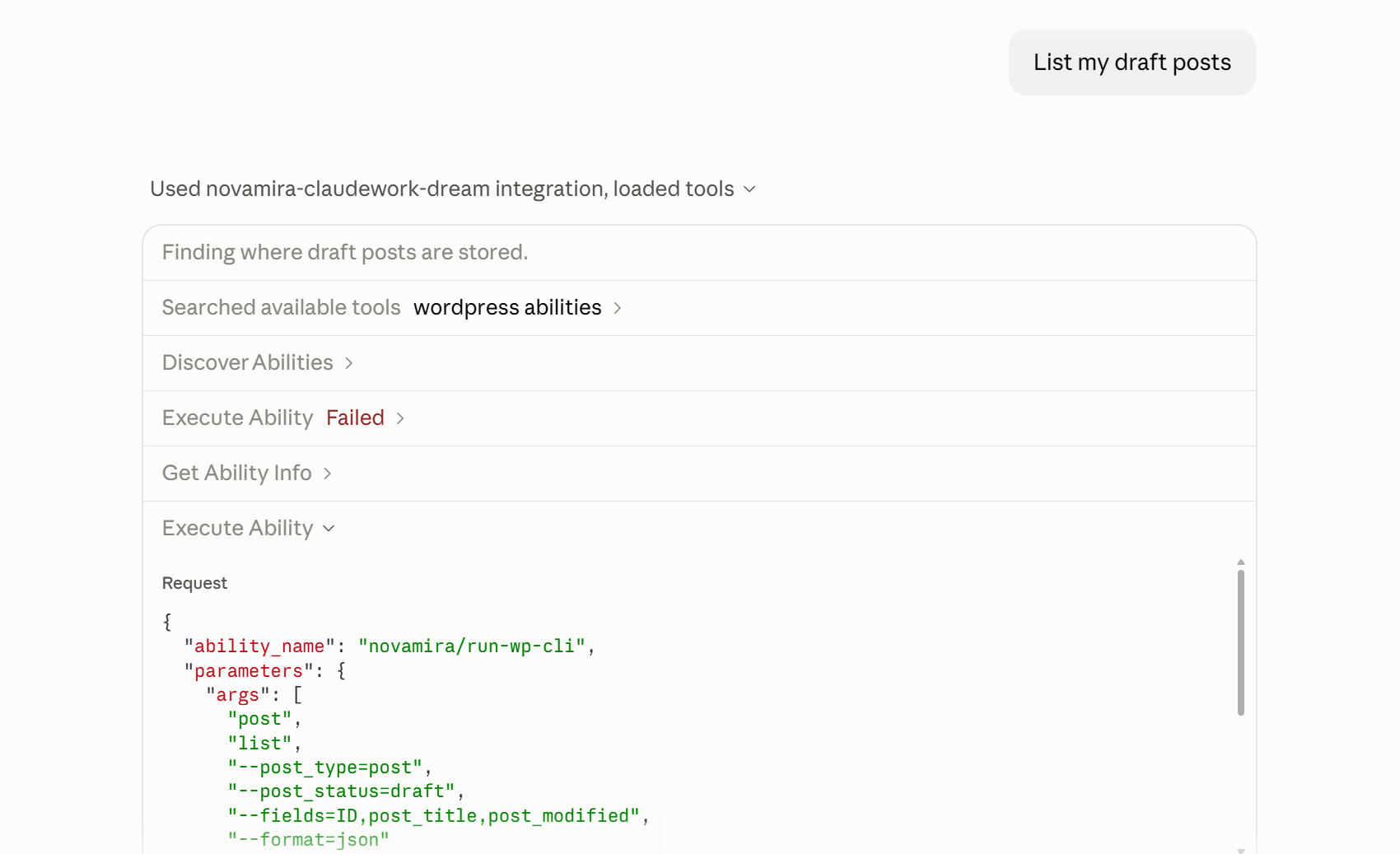Click the "novamira/run-wp-cli" value
Viewport: 1400px width, 854px height.
(471, 646)
